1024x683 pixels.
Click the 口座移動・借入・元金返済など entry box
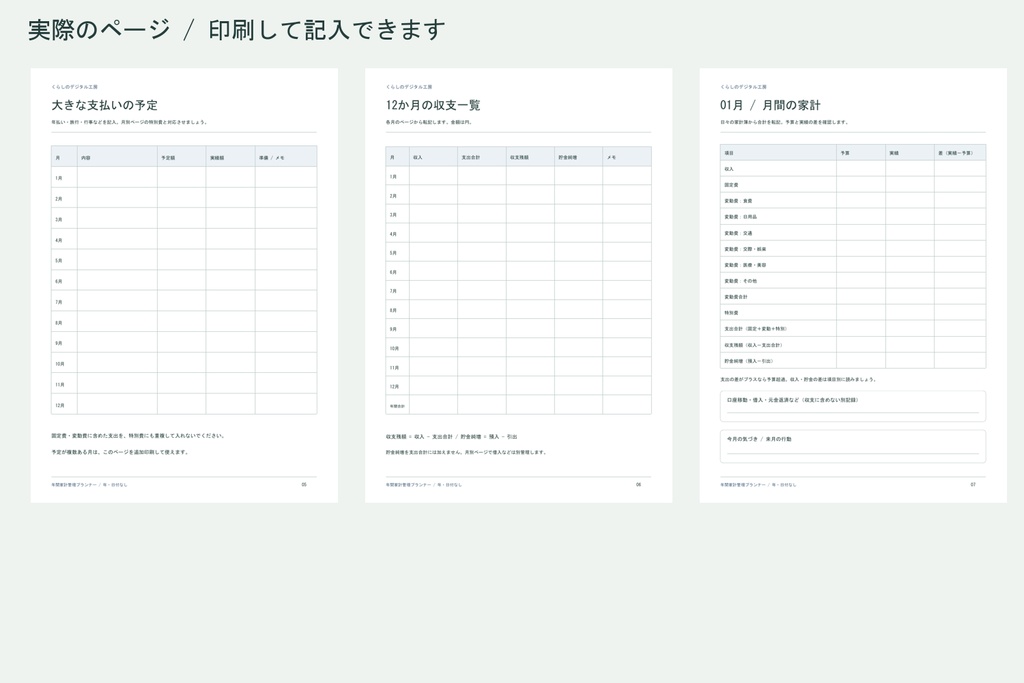[853, 406]
